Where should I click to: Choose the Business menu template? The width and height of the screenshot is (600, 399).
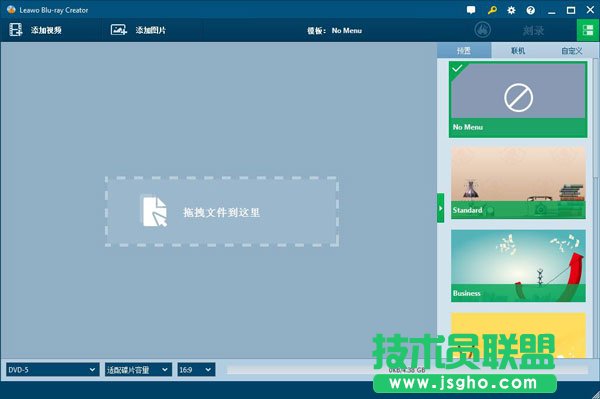click(518, 266)
